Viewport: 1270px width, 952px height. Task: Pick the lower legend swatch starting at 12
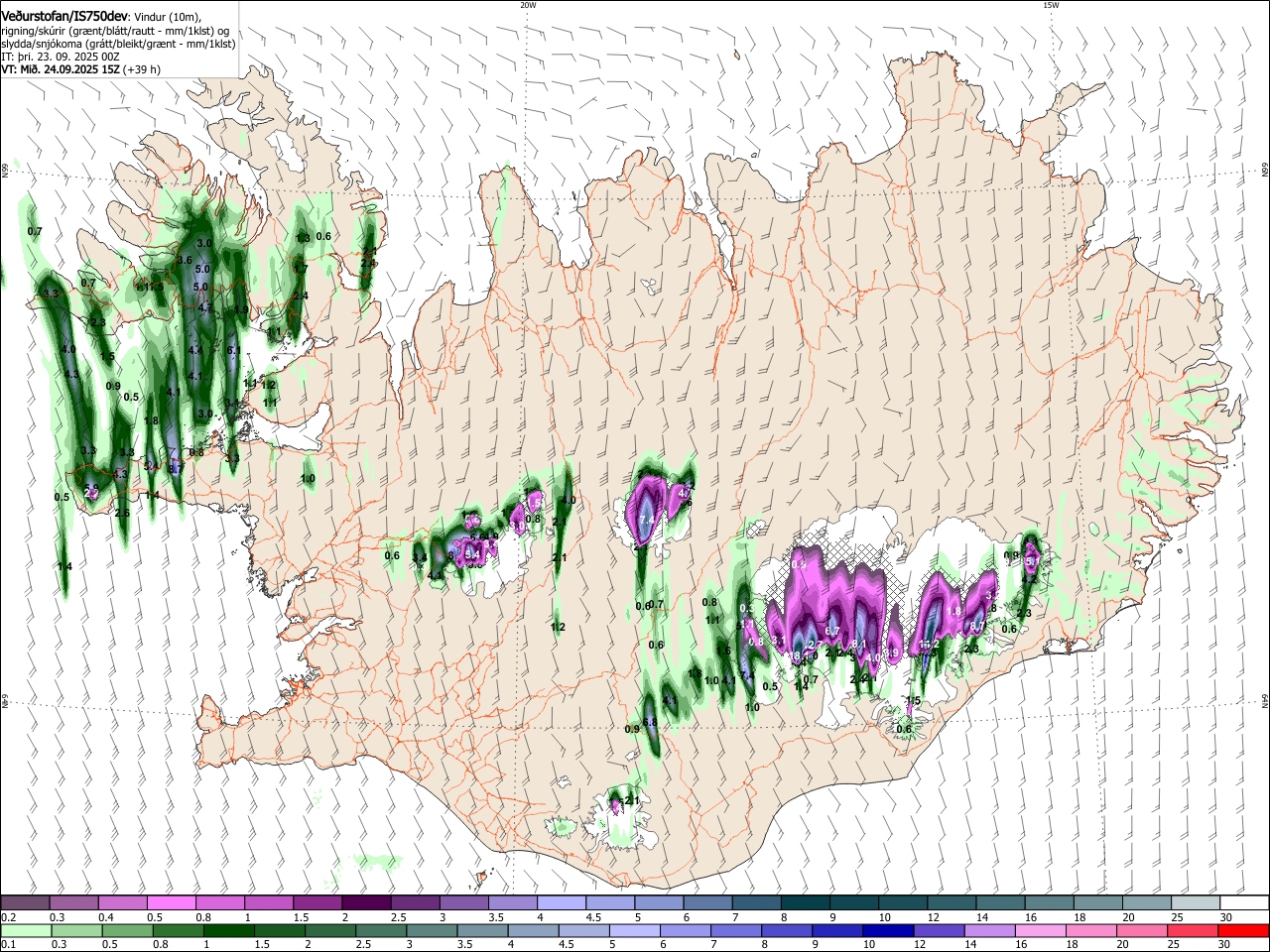(x=939, y=930)
